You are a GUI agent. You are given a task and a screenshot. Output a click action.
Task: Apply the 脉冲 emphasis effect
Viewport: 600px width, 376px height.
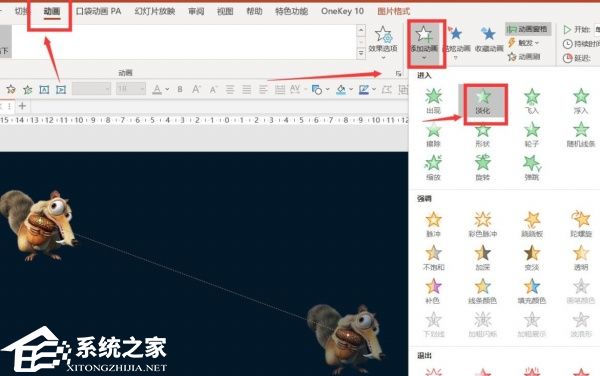pos(433,224)
